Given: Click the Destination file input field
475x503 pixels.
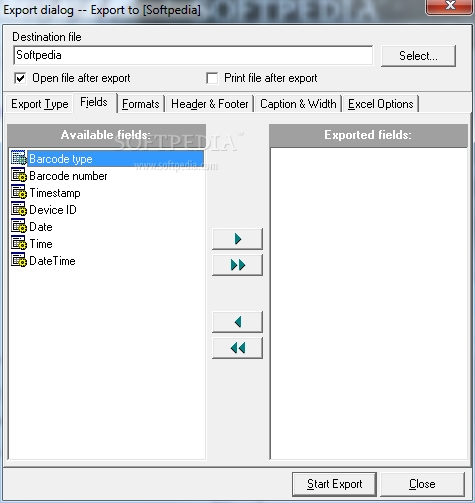Looking at the screenshot, I should pyautogui.click(x=193, y=55).
